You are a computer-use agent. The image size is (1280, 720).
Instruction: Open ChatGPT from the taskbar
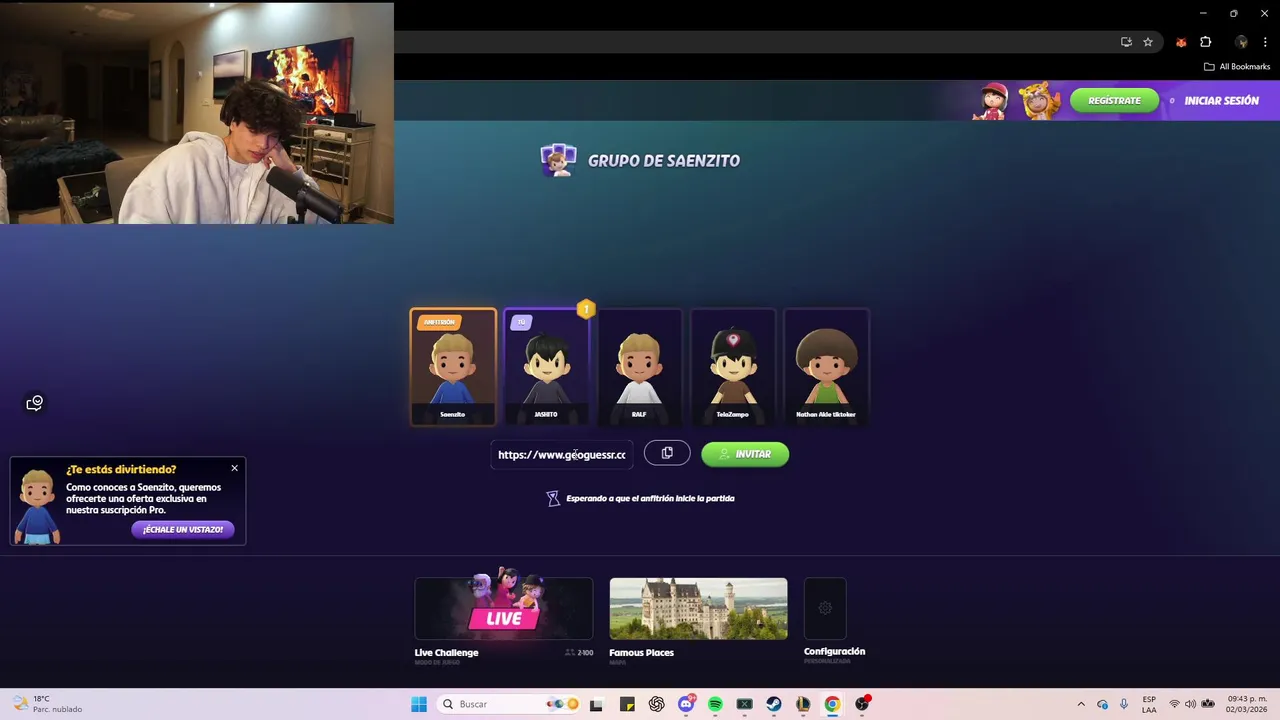point(656,704)
